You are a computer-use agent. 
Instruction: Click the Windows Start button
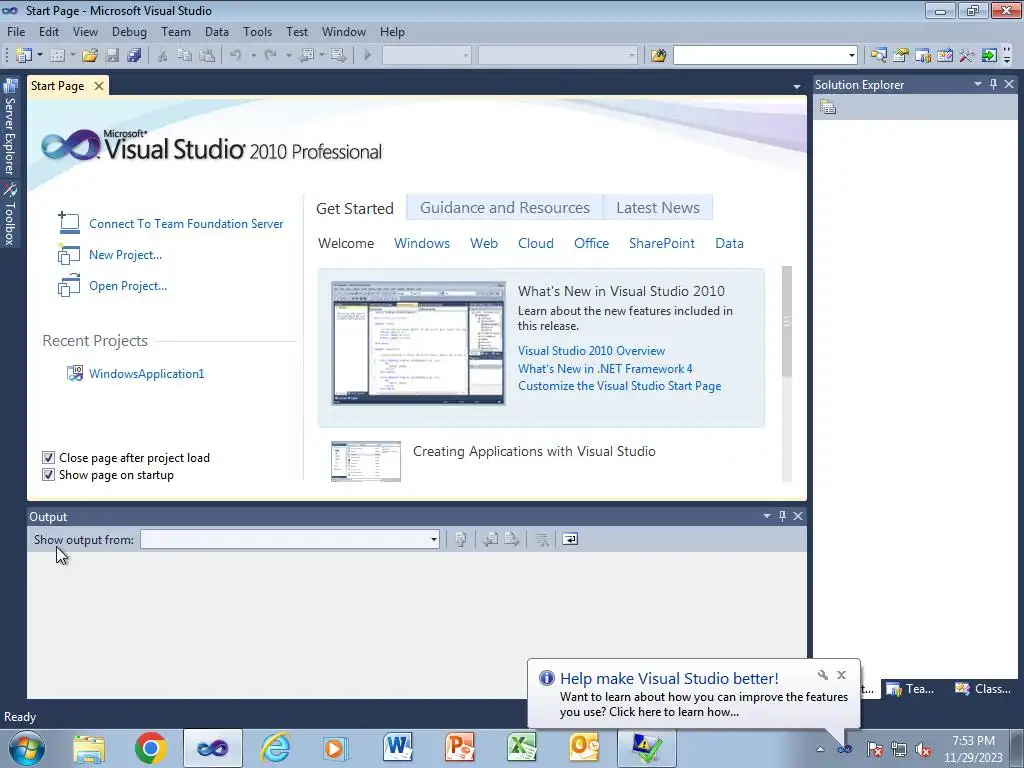pyautogui.click(x=27, y=748)
